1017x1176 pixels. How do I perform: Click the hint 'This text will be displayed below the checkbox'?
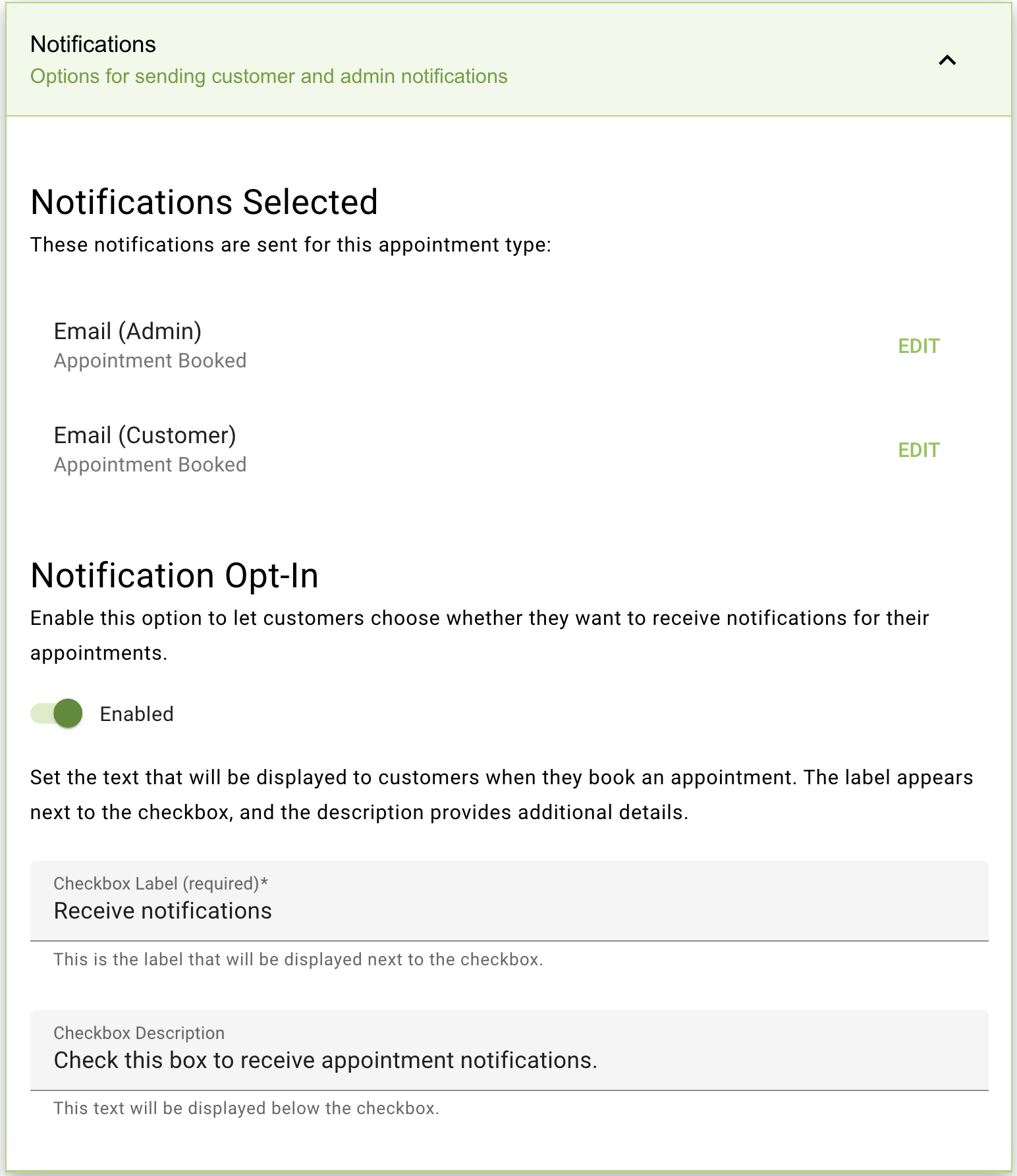[246, 1108]
